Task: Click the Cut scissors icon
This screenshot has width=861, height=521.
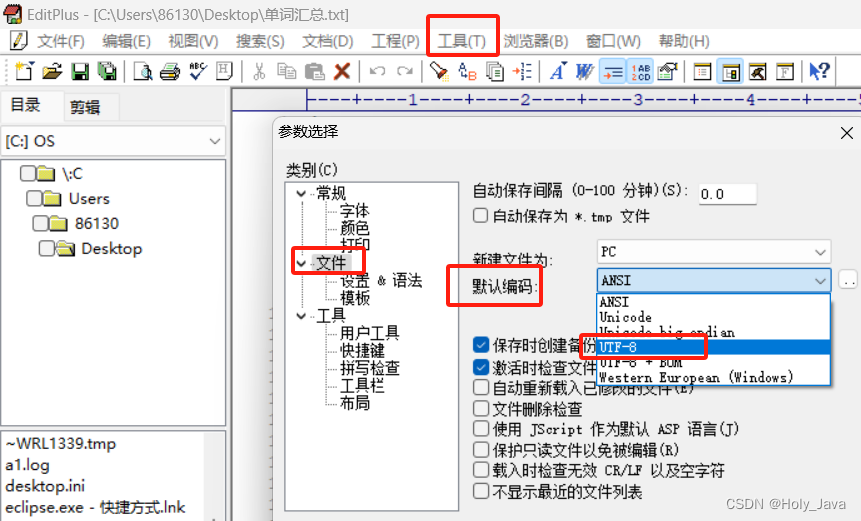Action: (x=259, y=71)
